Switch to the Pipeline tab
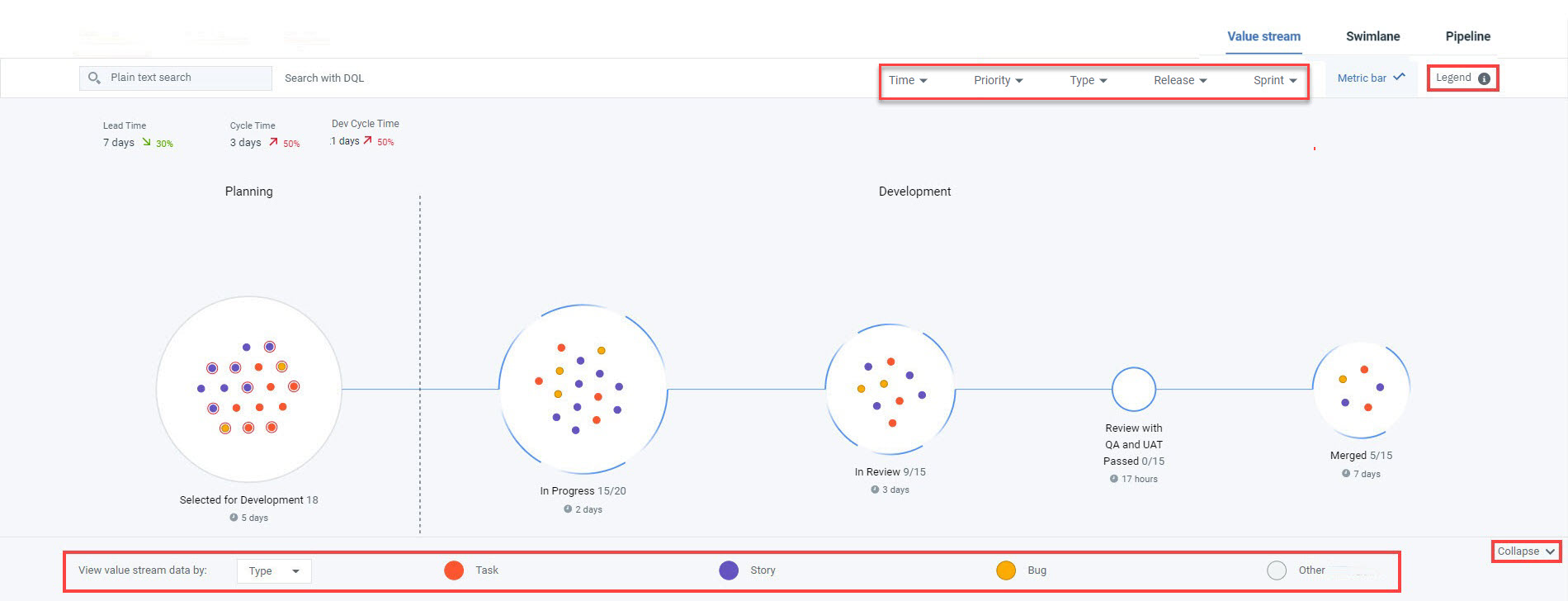The image size is (1568, 601). click(1466, 36)
